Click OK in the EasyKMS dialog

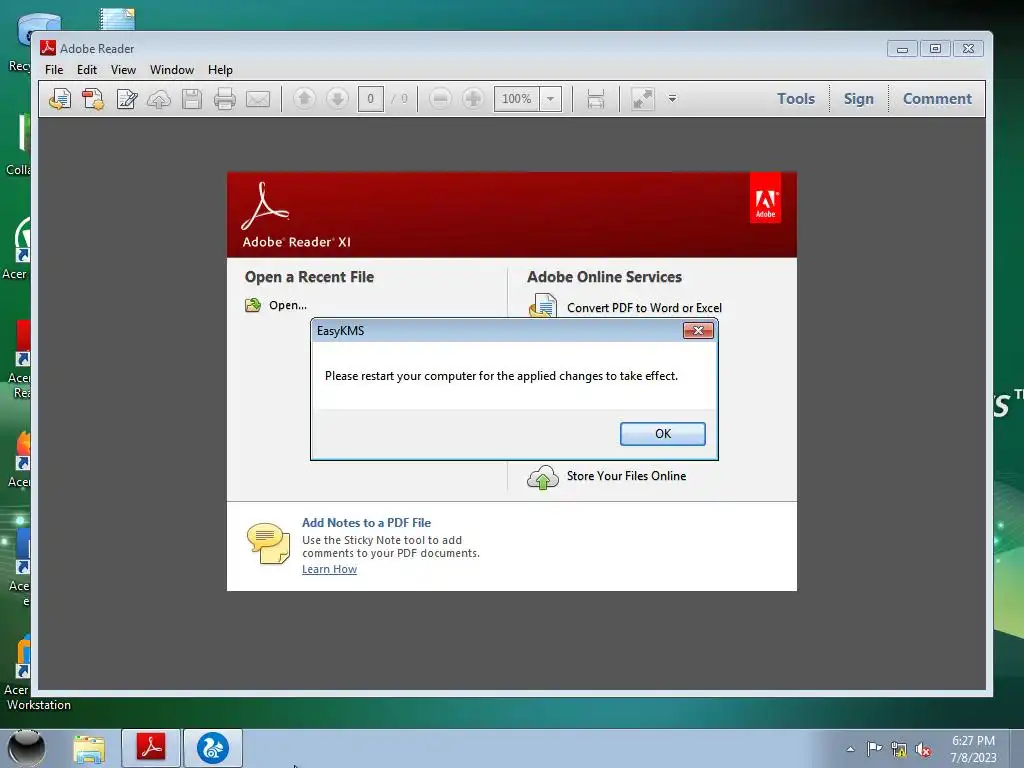662,434
